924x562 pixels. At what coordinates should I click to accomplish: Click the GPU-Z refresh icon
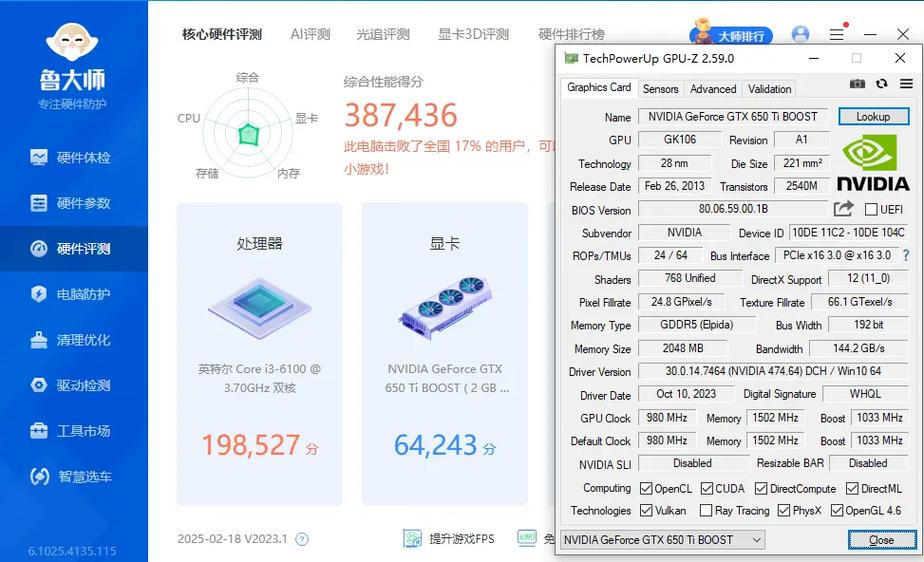[x=881, y=85]
